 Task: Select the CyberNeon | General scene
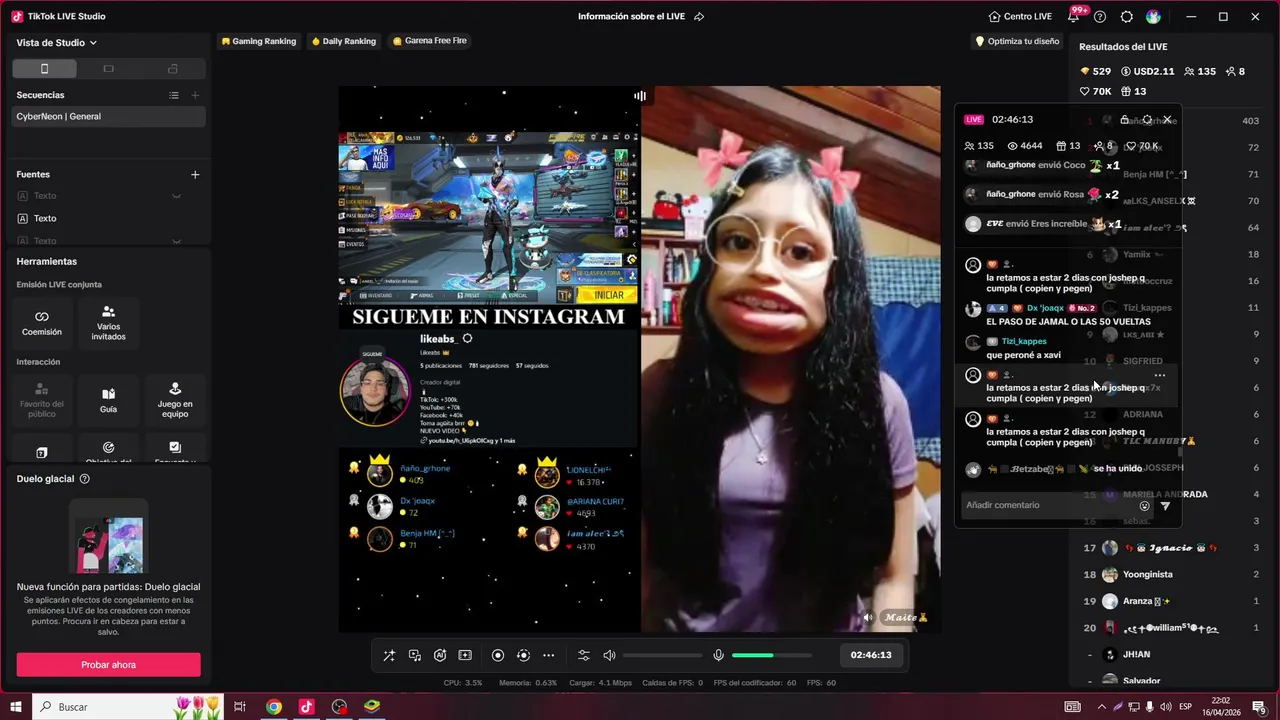[x=108, y=116]
